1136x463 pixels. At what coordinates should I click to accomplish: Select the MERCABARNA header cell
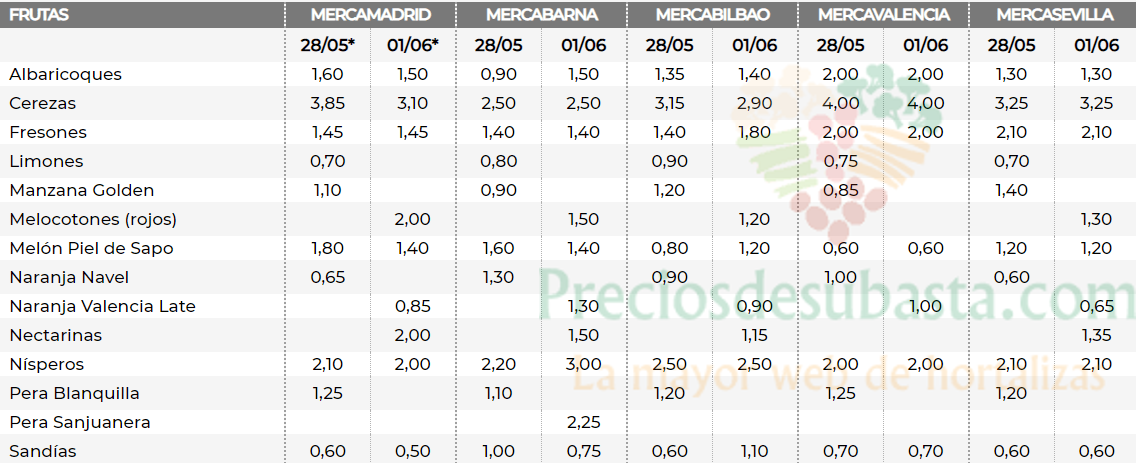tap(542, 14)
